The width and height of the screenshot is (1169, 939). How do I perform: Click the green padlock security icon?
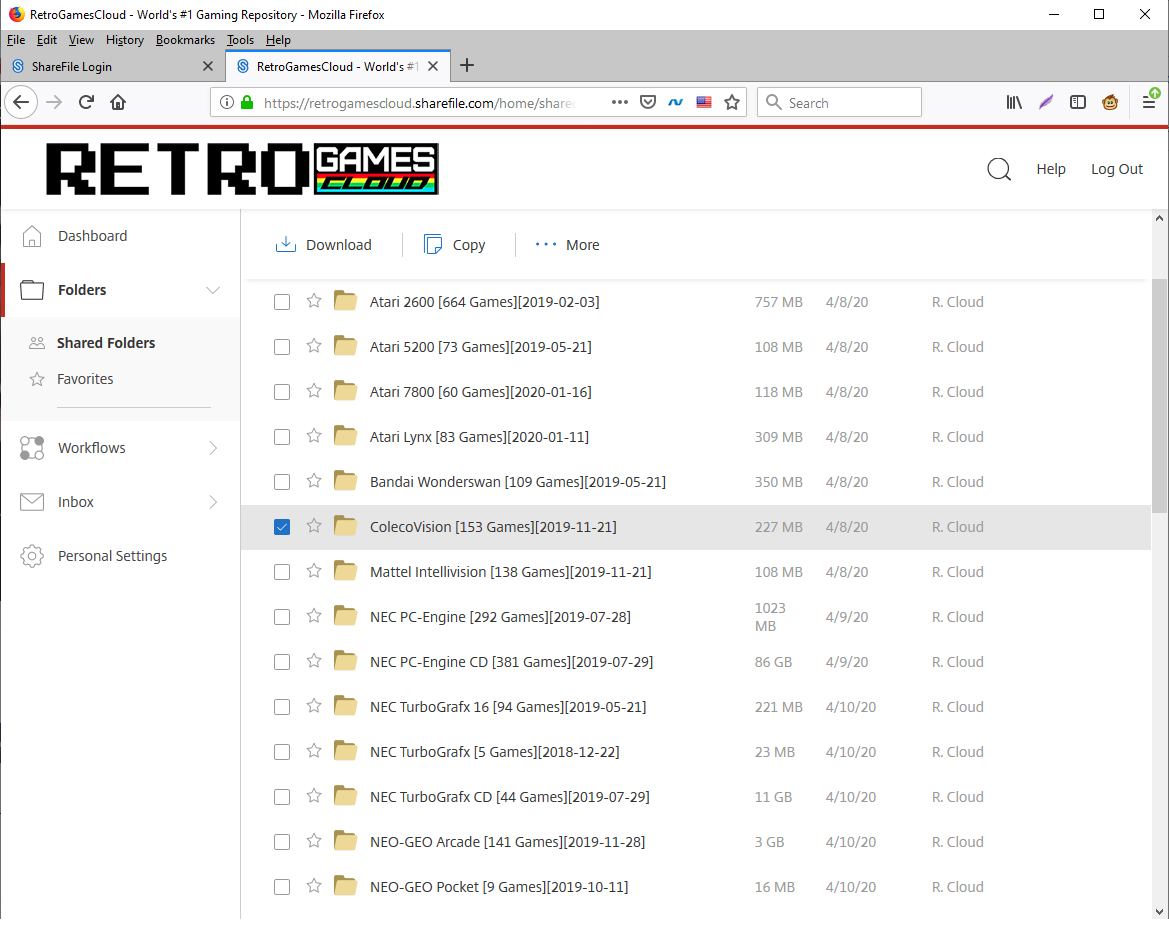(248, 102)
